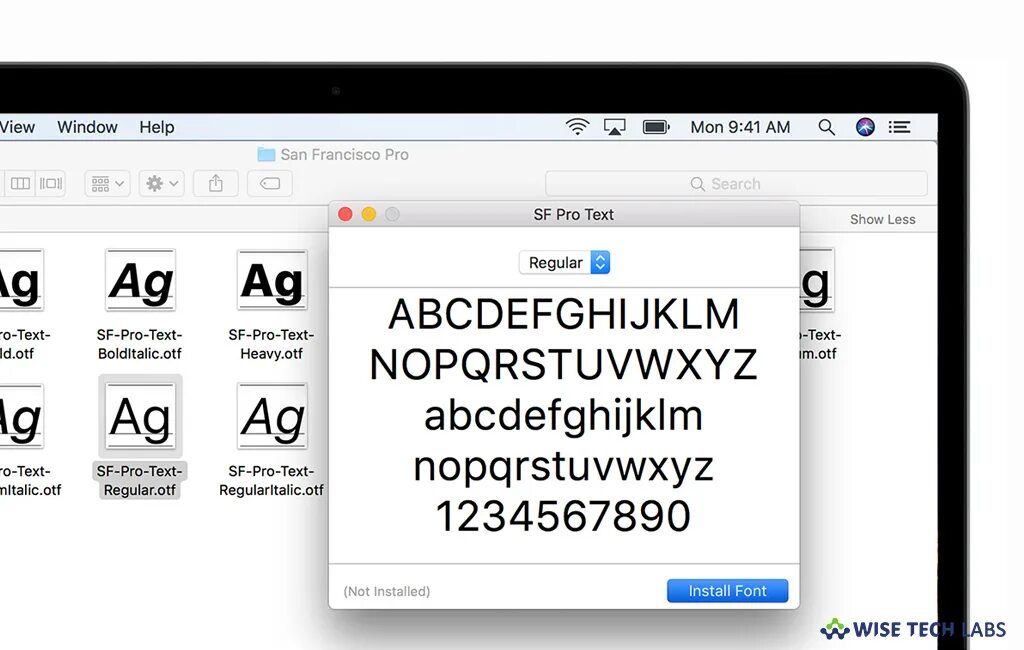Click the San Francisco Pro folder icon
Screen dimensions: 1024x650
pyautogui.click(x=266, y=155)
